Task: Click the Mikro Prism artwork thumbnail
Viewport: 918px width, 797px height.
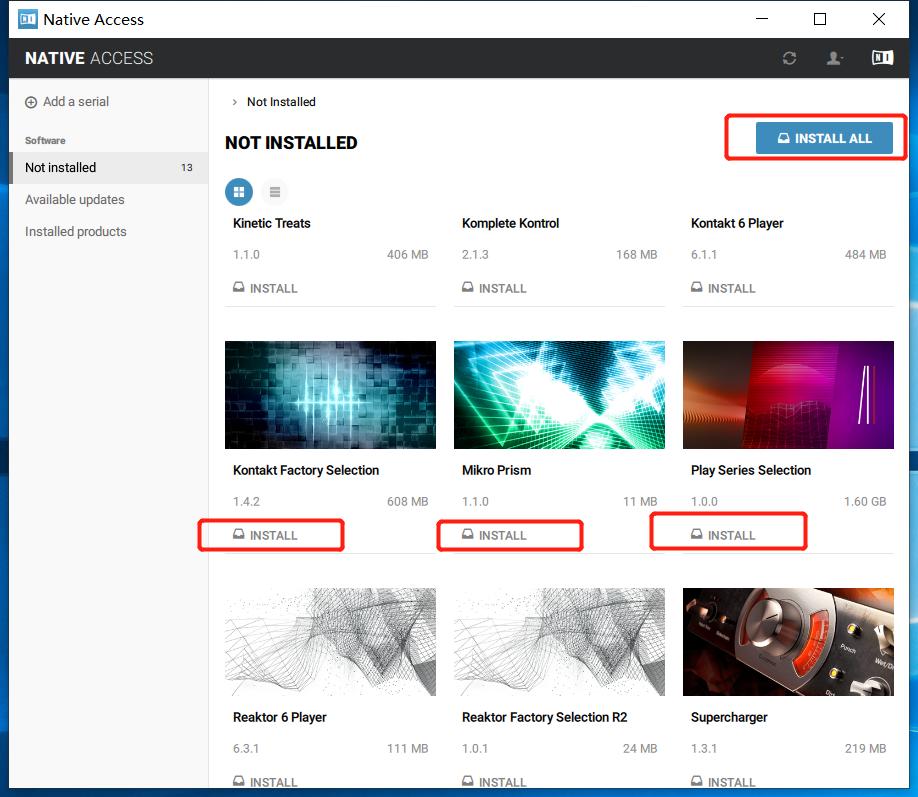Action: coord(559,395)
